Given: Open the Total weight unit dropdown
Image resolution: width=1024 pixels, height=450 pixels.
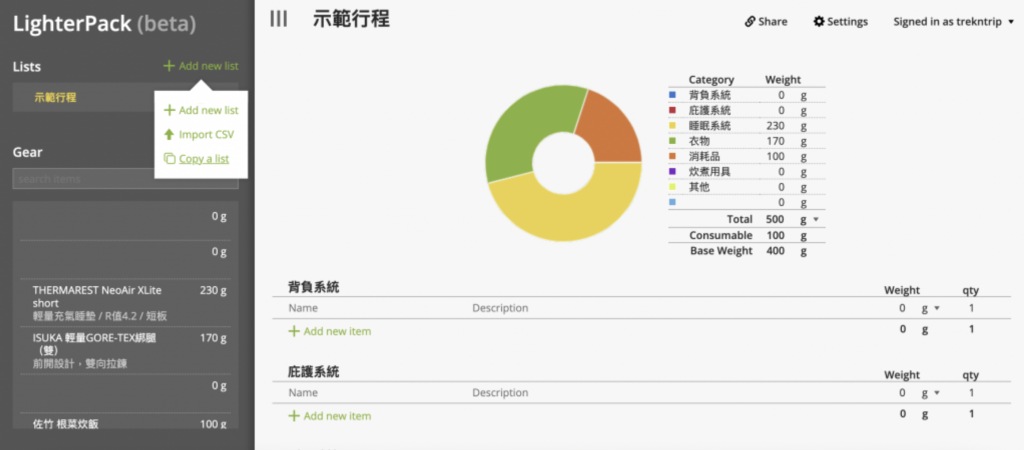Looking at the screenshot, I should coord(816,219).
